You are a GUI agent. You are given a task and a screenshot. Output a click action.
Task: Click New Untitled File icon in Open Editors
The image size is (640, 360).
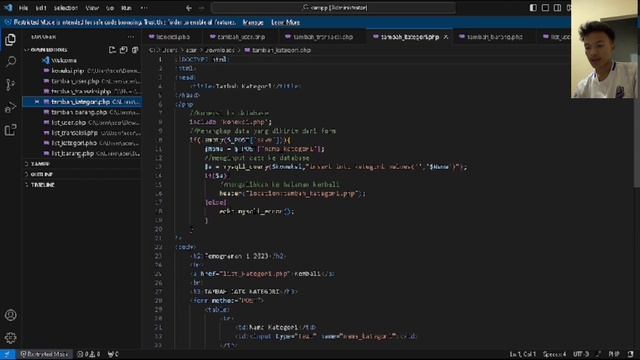coord(112,50)
